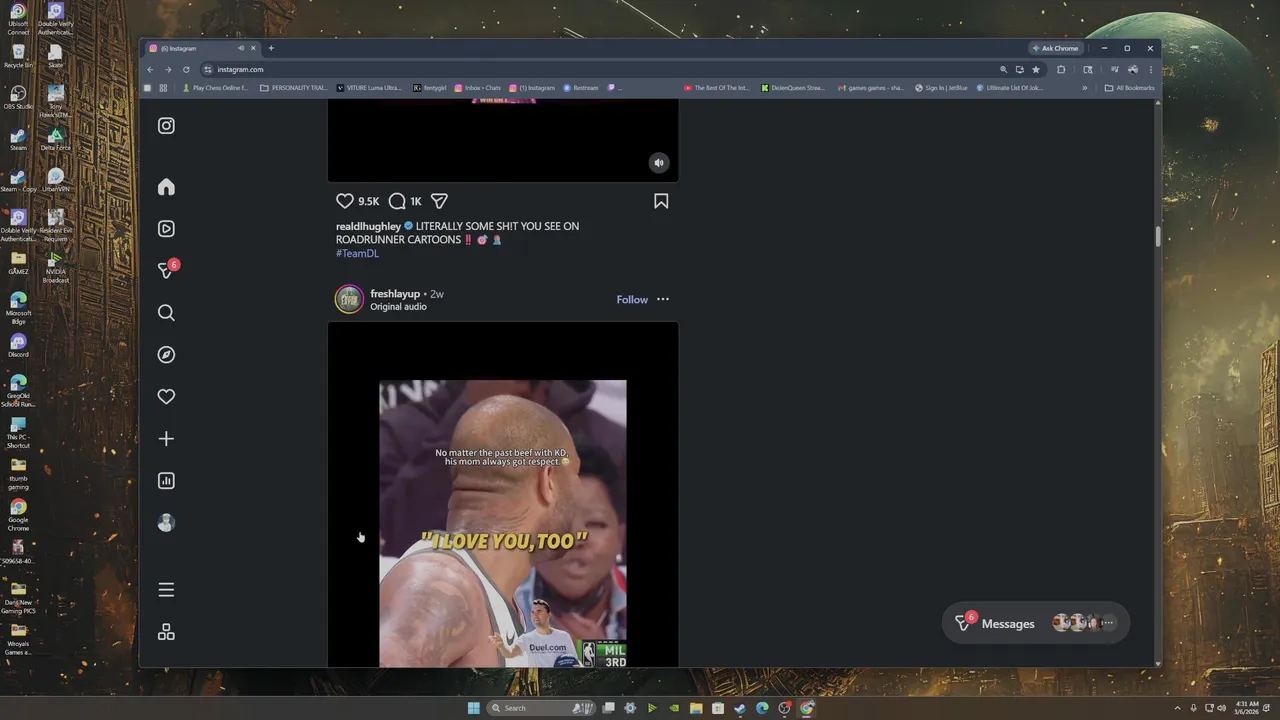1280x720 pixels.
Task: Open the Instagram logo in the sidebar
Action: pos(166,126)
